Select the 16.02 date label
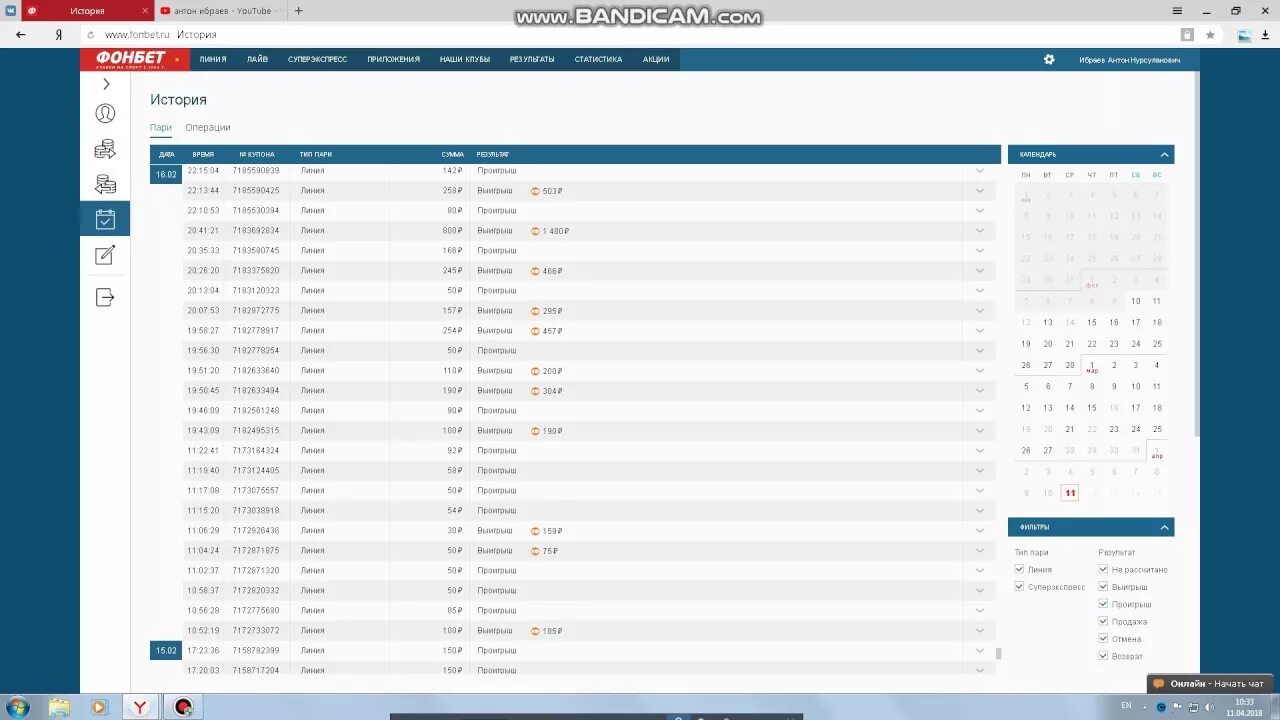Viewport: 1280px width, 720px height. point(166,174)
